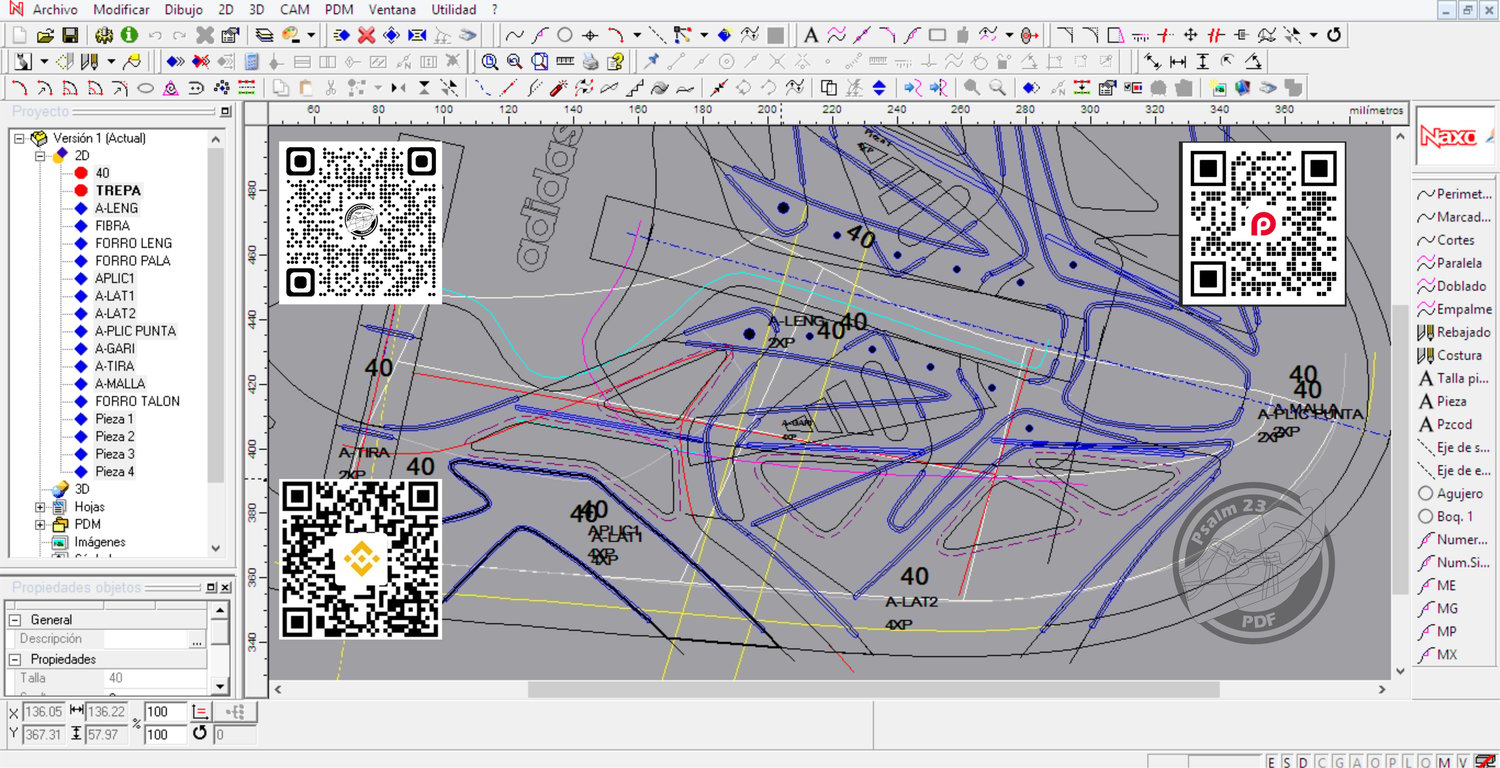1500x768 pixels.
Task: Open the Dibujo menu
Action: coord(183,9)
